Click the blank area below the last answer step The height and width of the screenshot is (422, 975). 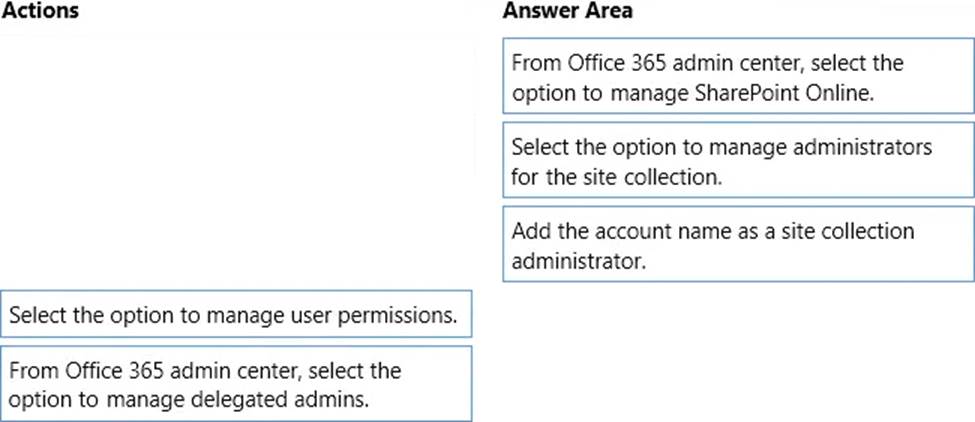tap(738, 350)
